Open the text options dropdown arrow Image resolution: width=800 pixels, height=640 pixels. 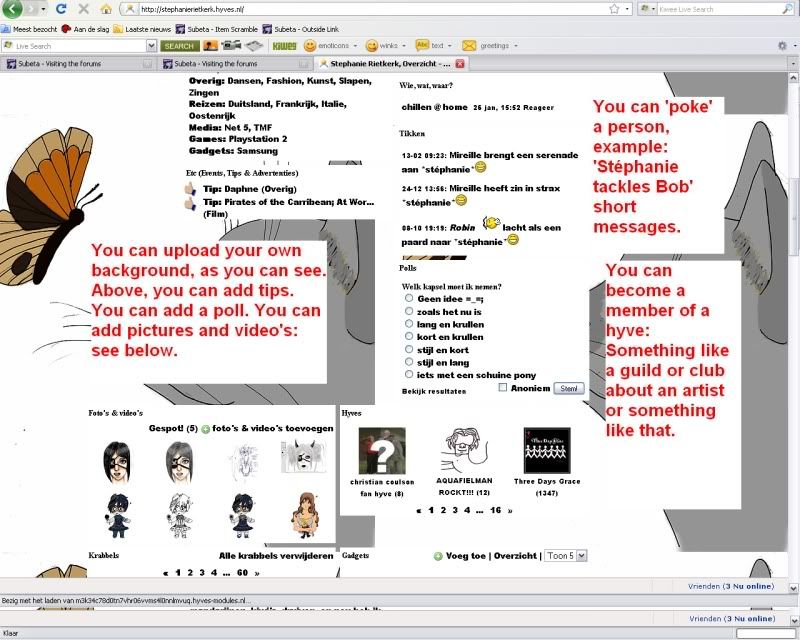[450, 46]
